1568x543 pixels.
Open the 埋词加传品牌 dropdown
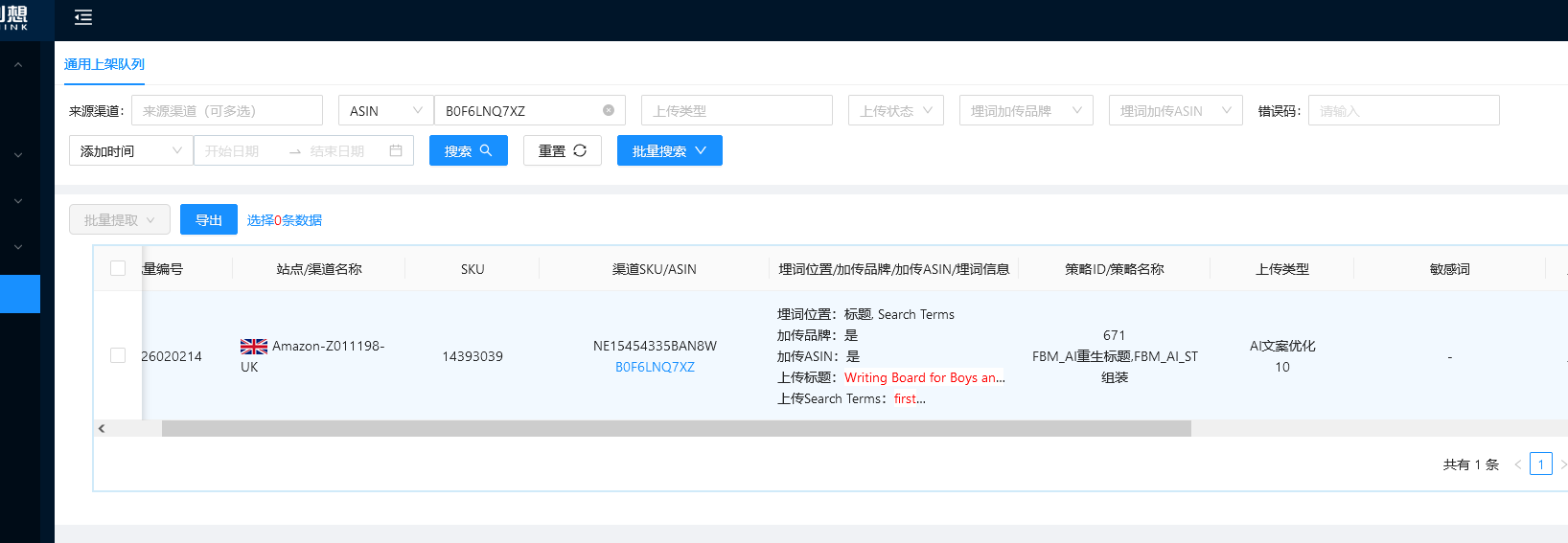click(1026, 110)
